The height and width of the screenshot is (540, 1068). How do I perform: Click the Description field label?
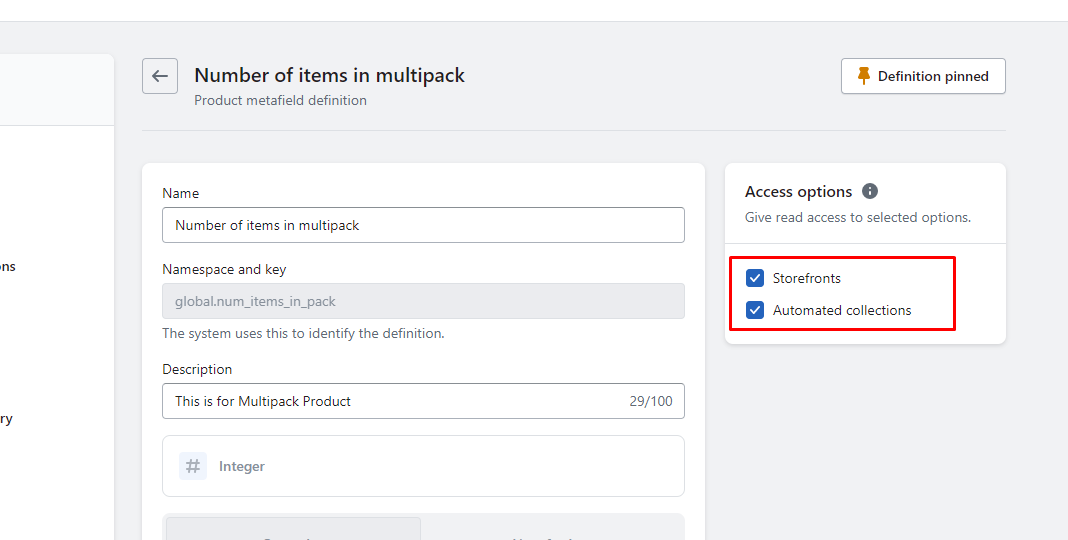click(x=197, y=369)
